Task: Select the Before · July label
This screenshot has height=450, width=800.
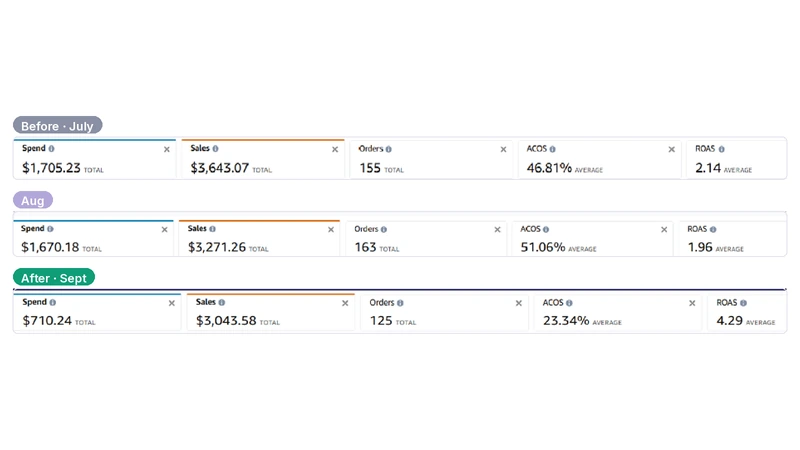Action: pyautogui.click(x=58, y=126)
